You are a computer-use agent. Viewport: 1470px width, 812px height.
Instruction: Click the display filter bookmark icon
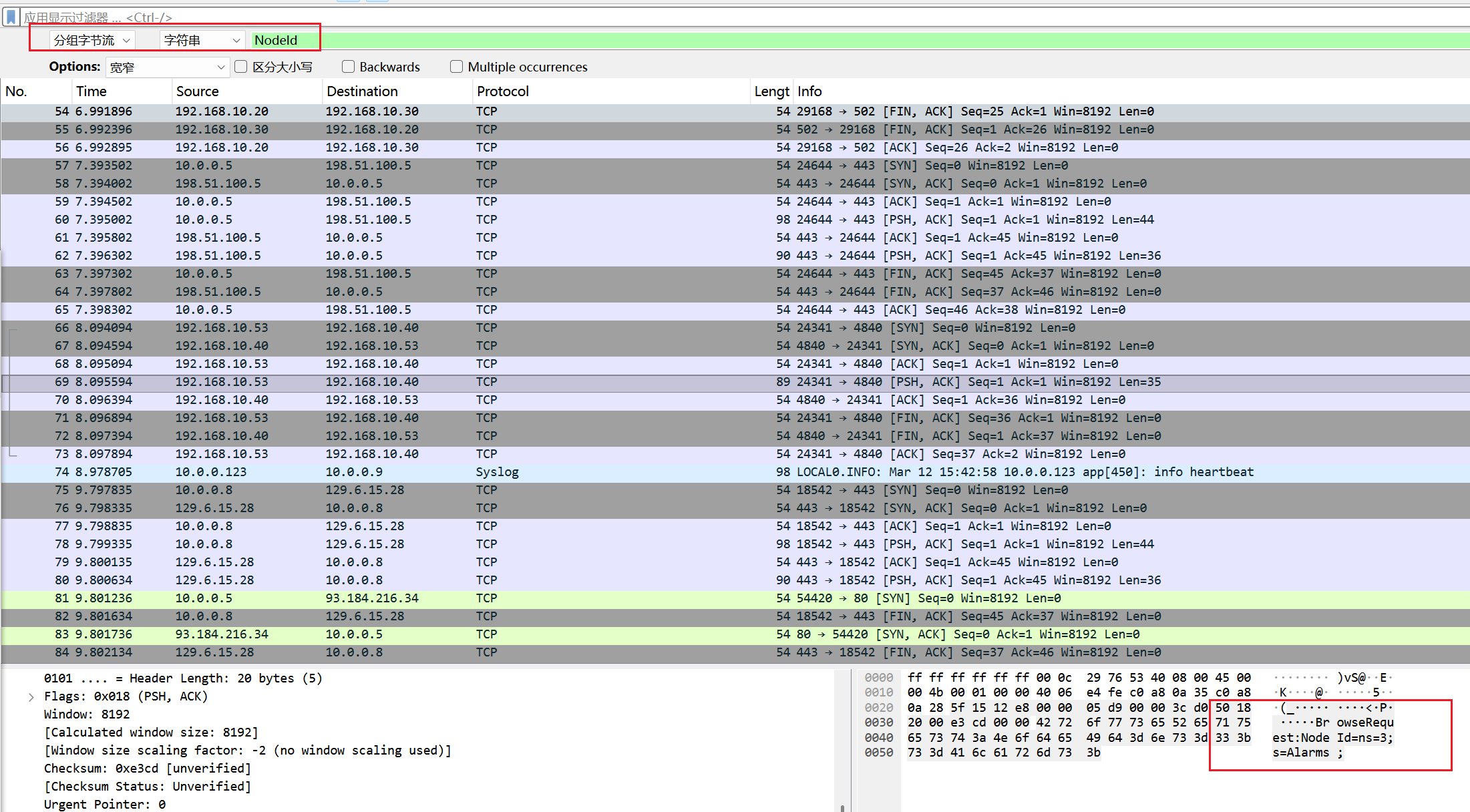click(11, 17)
